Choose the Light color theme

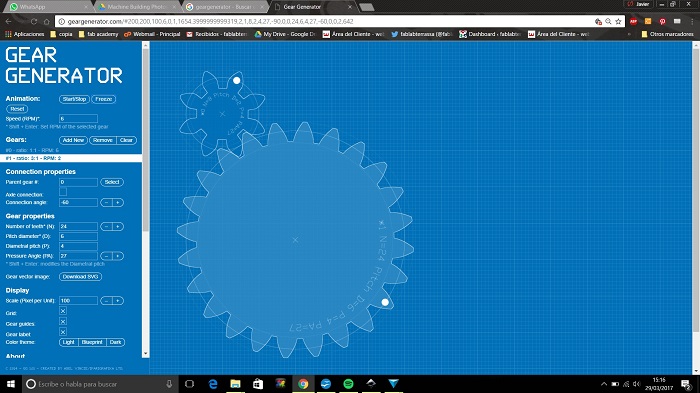69,342
